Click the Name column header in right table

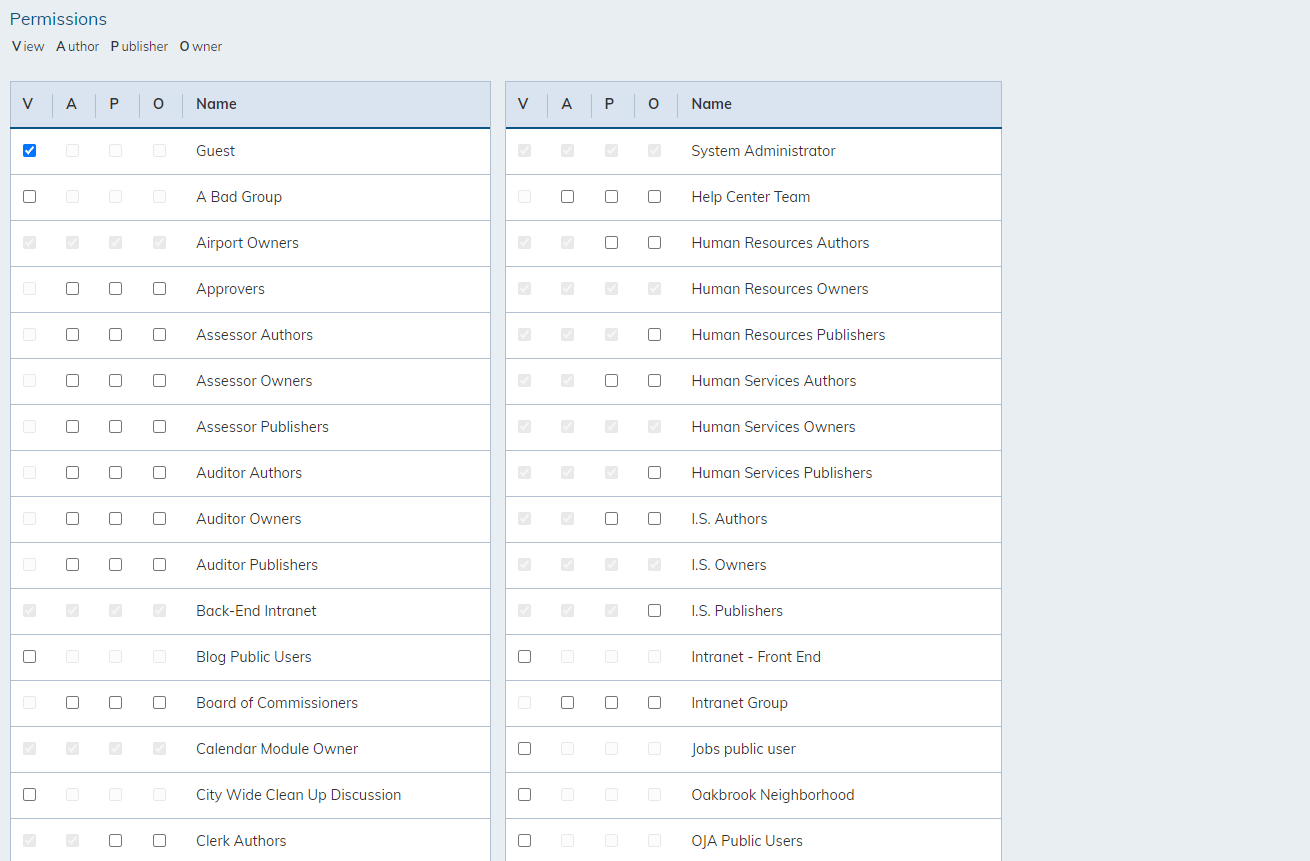[711, 104]
